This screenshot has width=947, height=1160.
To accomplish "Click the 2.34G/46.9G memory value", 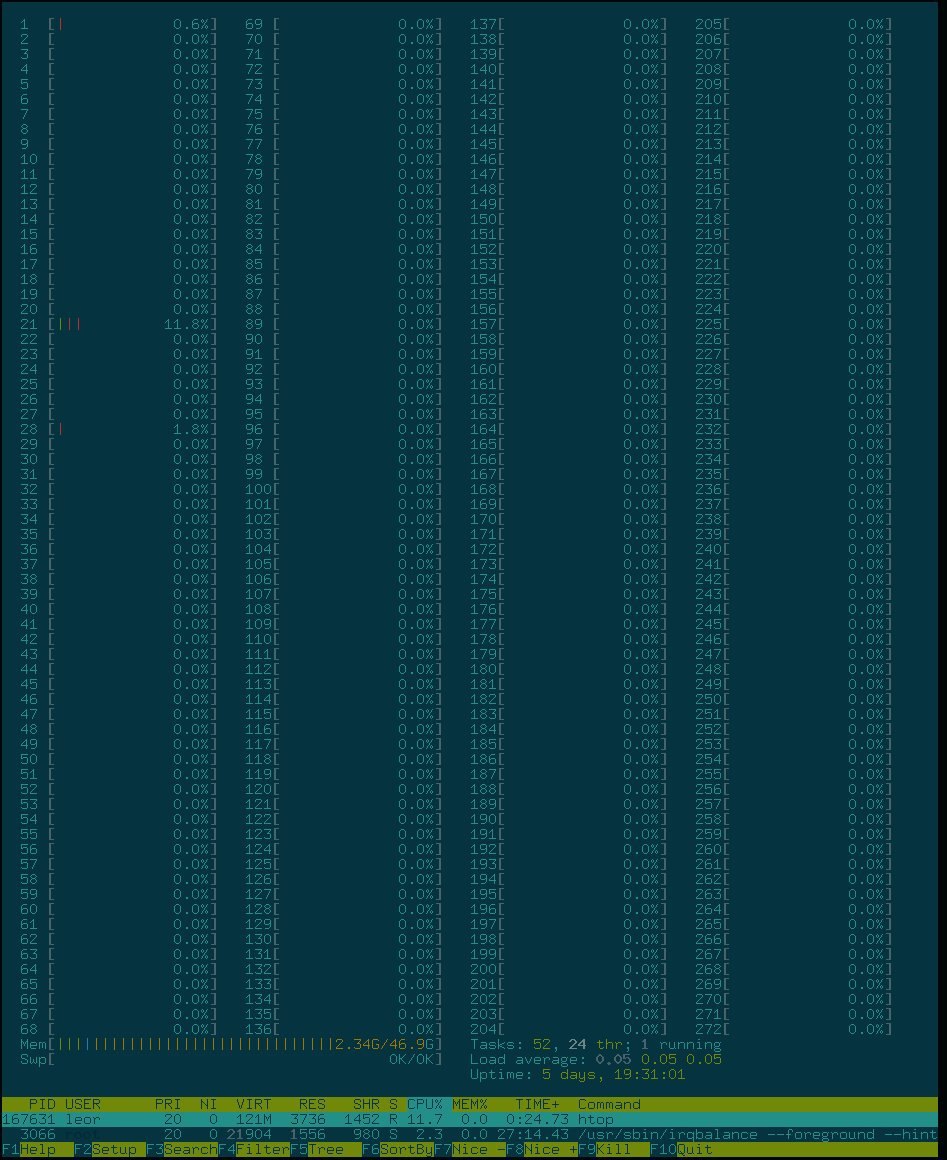I will click(384, 1044).
